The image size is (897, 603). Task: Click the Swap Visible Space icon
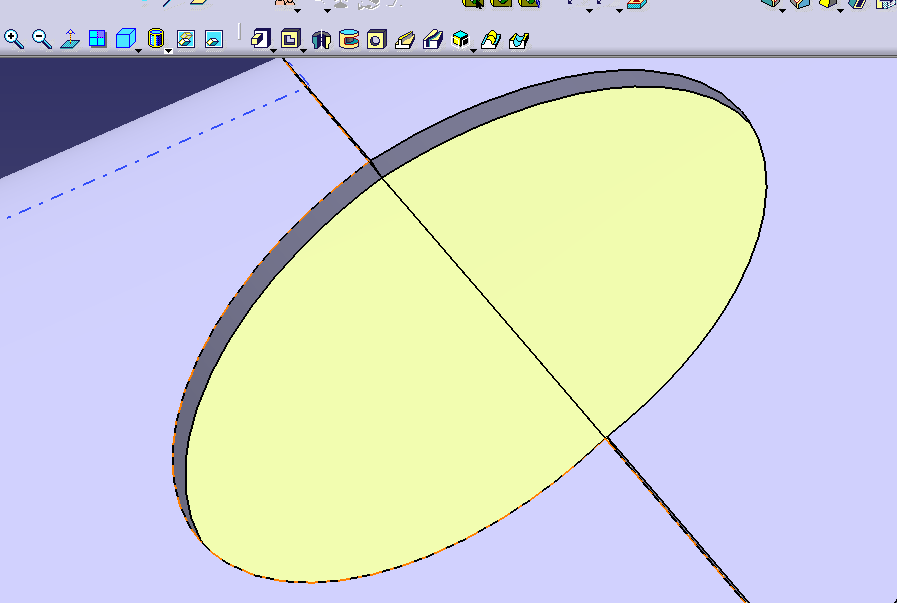pos(213,39)
